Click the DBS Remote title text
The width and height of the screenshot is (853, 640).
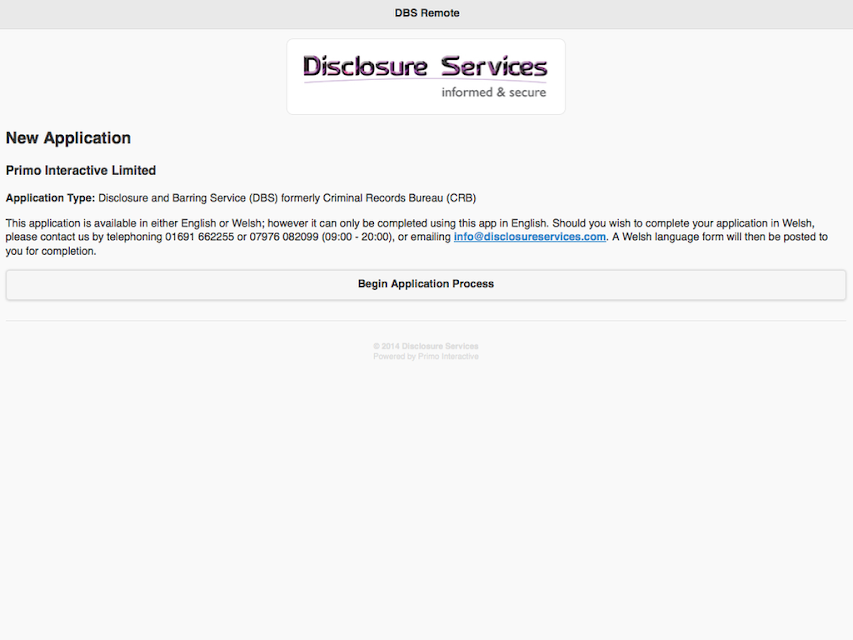coord(427,13)
